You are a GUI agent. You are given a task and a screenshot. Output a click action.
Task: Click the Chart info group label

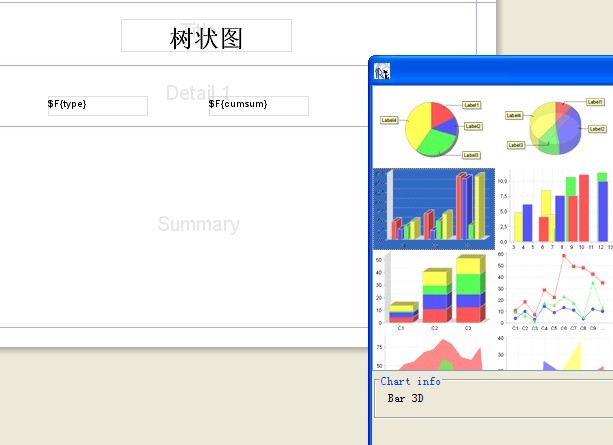click(410, 382)
